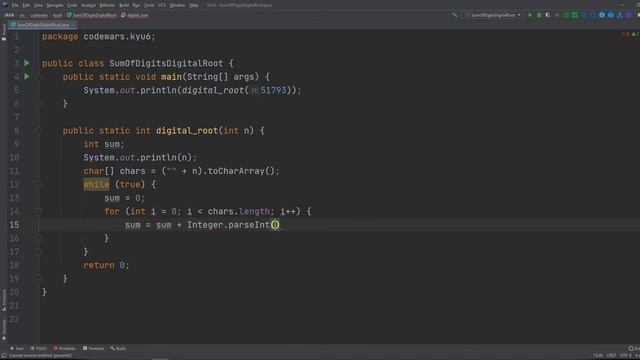Viewport: 640px width, 360px height.
Task: Click the highlighted 'while' keyword on line 12
Action: point(96,184)
